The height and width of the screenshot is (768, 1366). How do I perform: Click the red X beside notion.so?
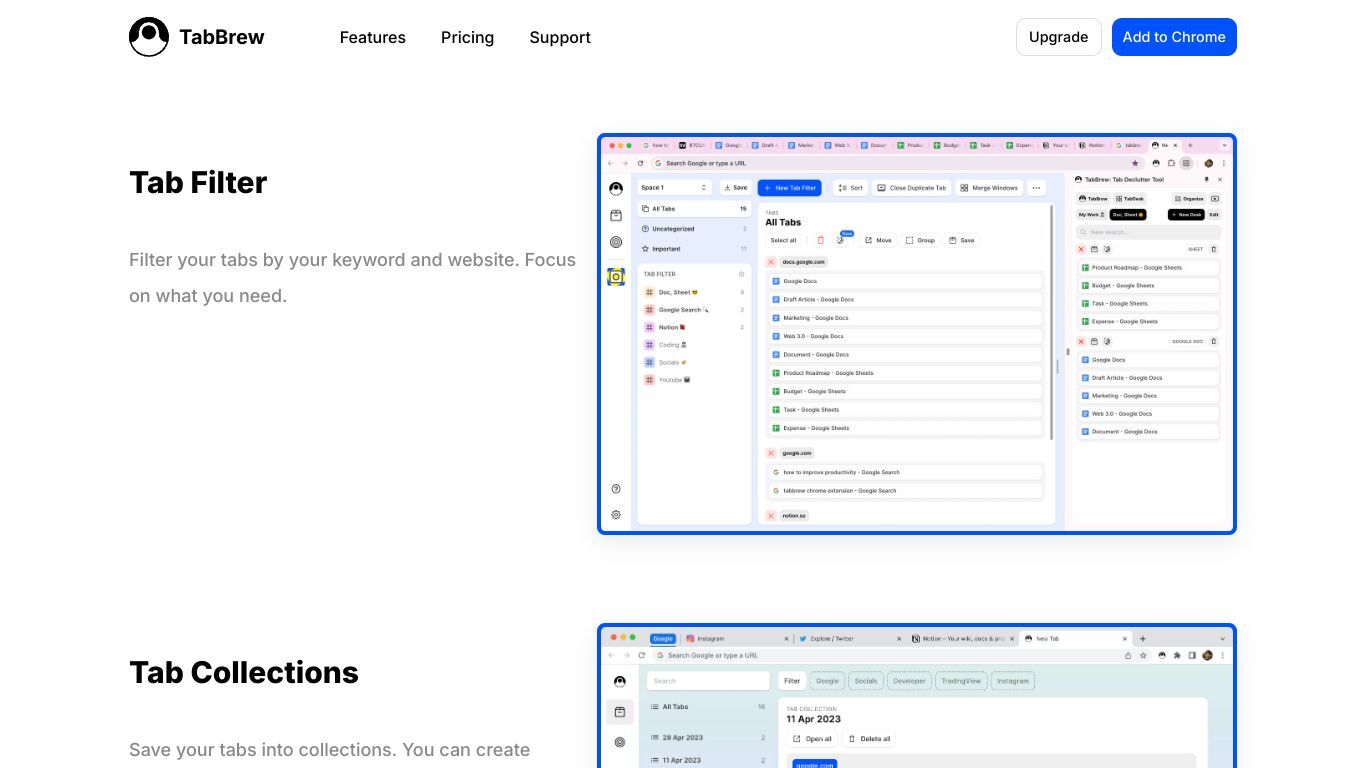click(x=771, y=516)
